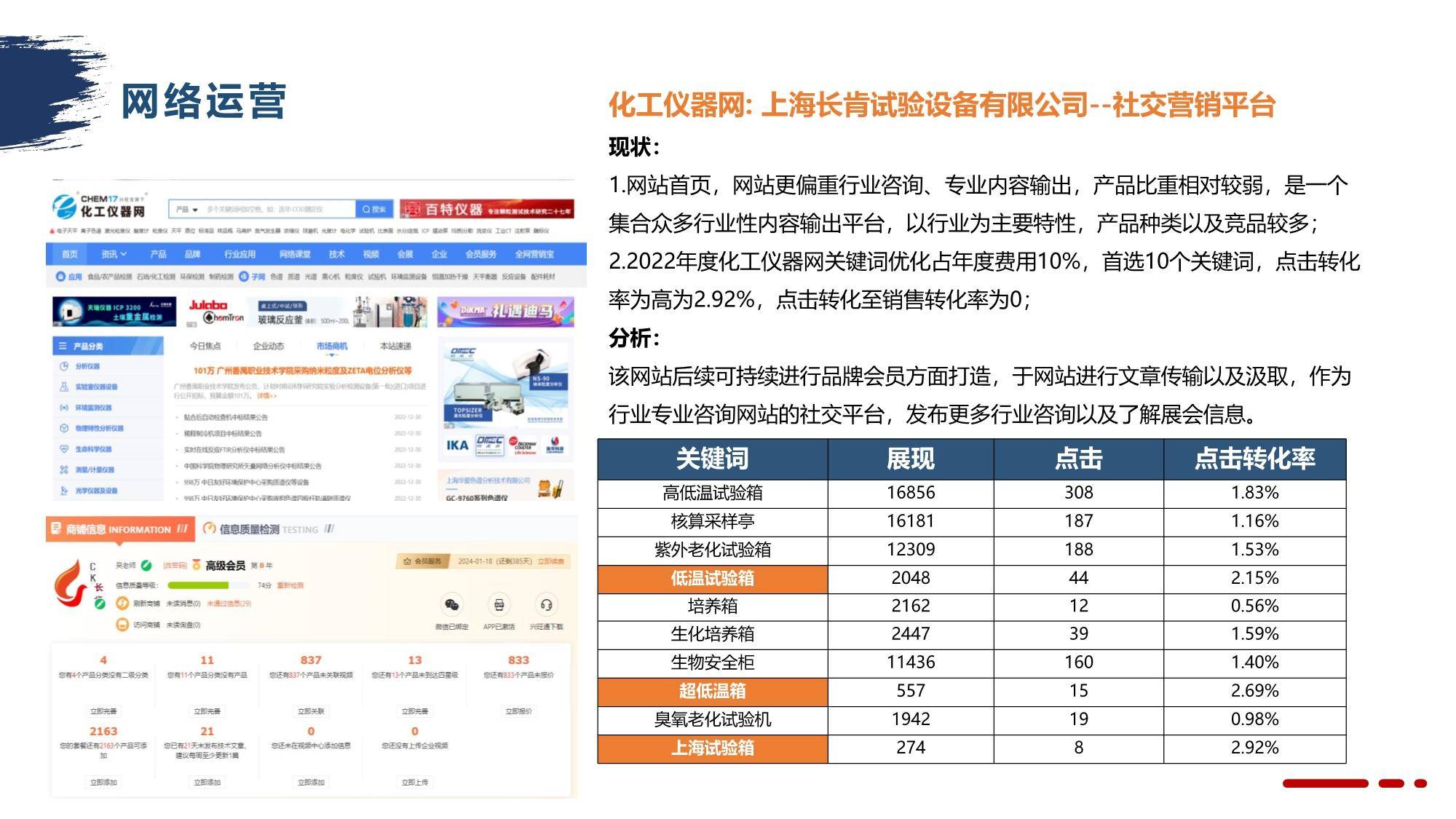Click the 产品分类 hamburger menu icon

click(x=63, y=346)
